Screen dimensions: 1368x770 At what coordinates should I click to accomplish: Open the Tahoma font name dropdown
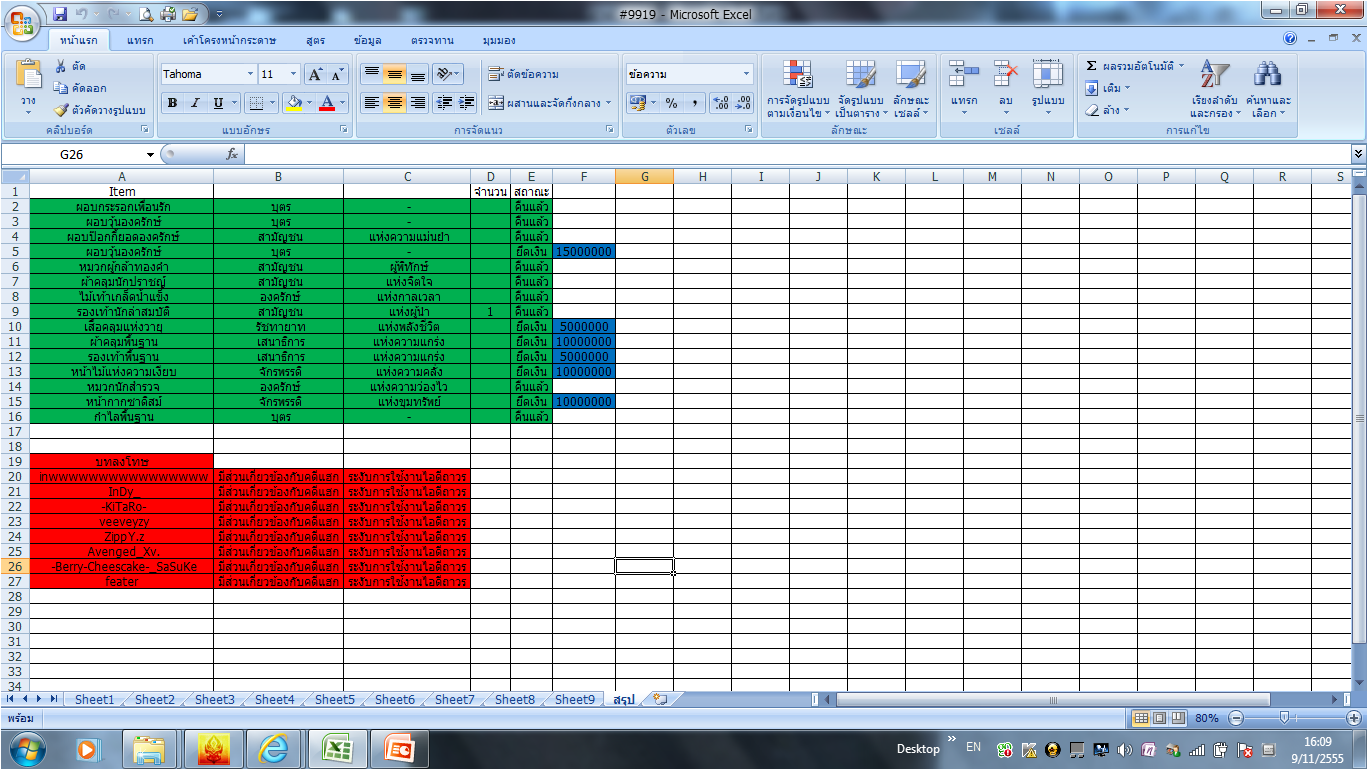[250, 74]
